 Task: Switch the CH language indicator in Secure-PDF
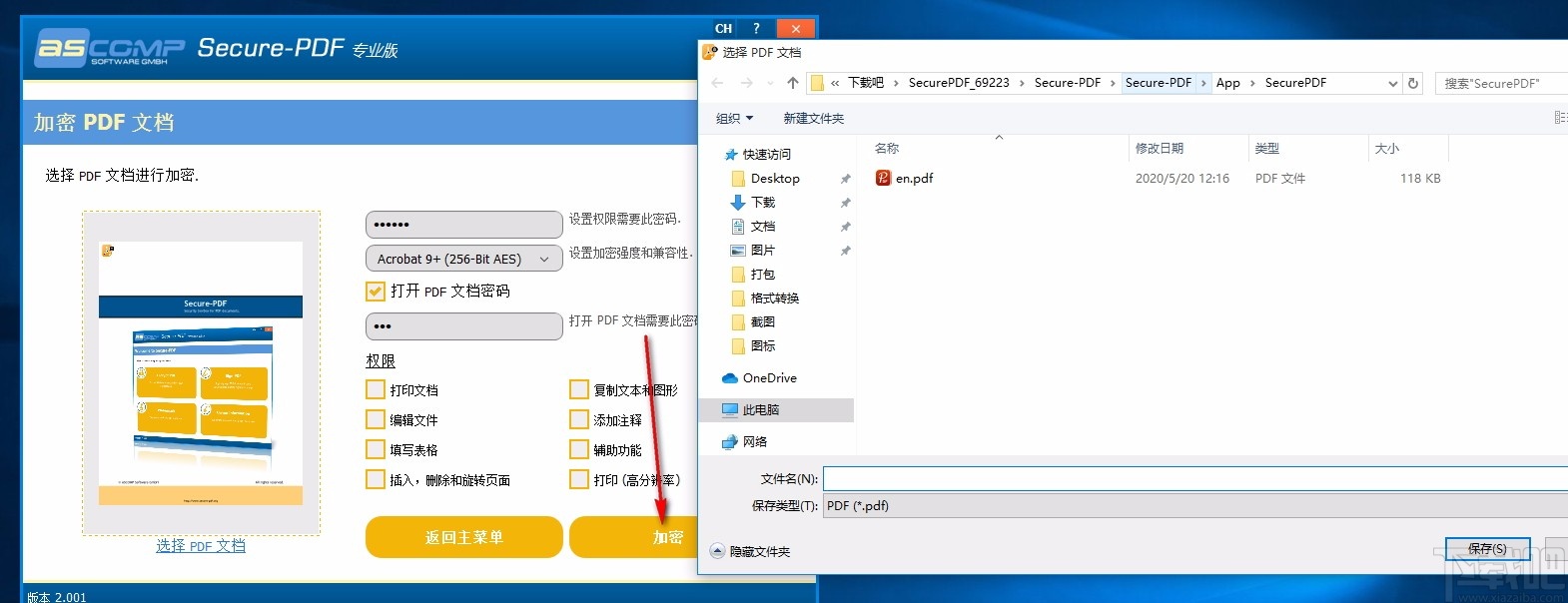[x=724, y=28]
